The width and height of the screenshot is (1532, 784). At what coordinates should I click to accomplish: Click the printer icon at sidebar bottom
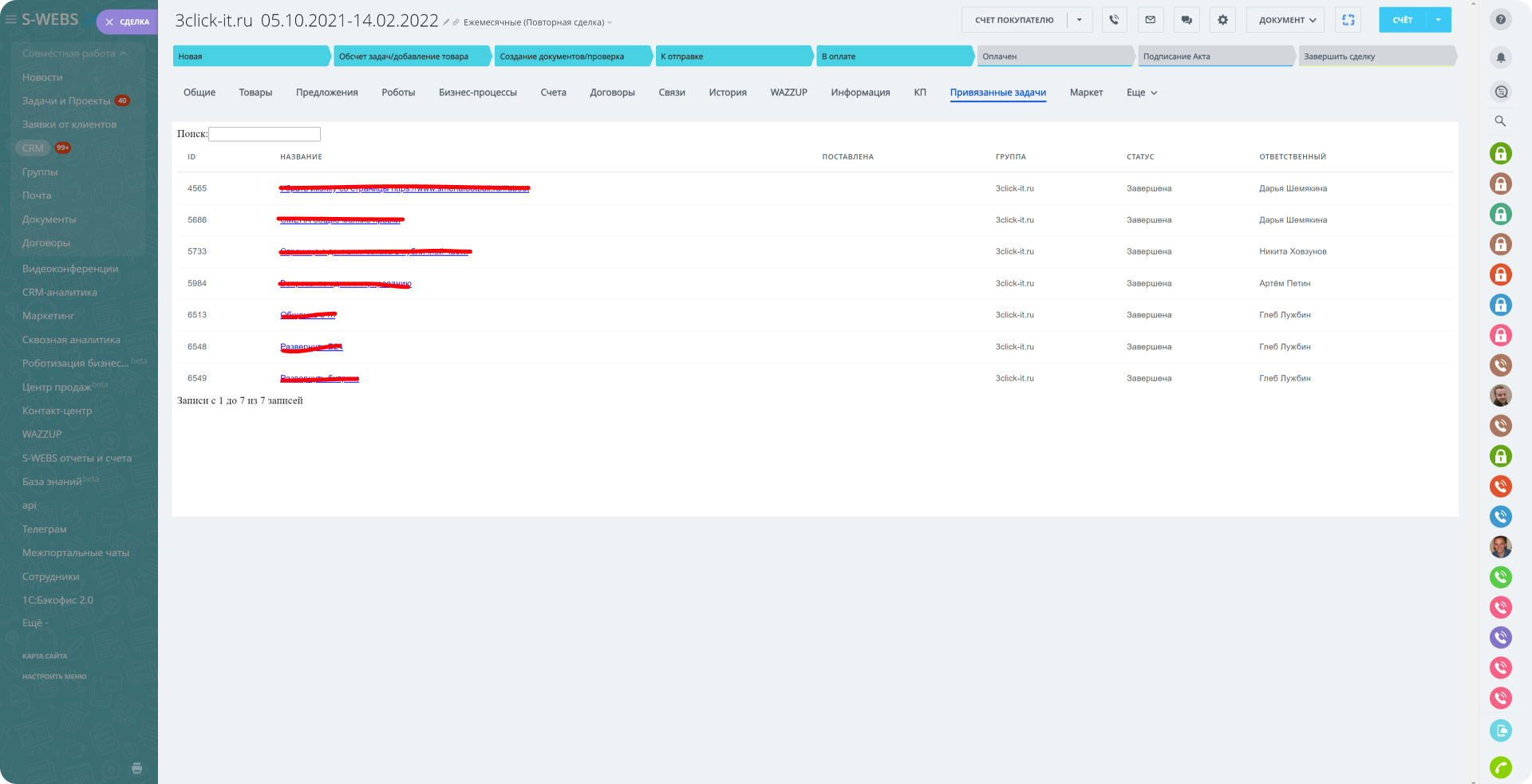(x=136, y=768)
